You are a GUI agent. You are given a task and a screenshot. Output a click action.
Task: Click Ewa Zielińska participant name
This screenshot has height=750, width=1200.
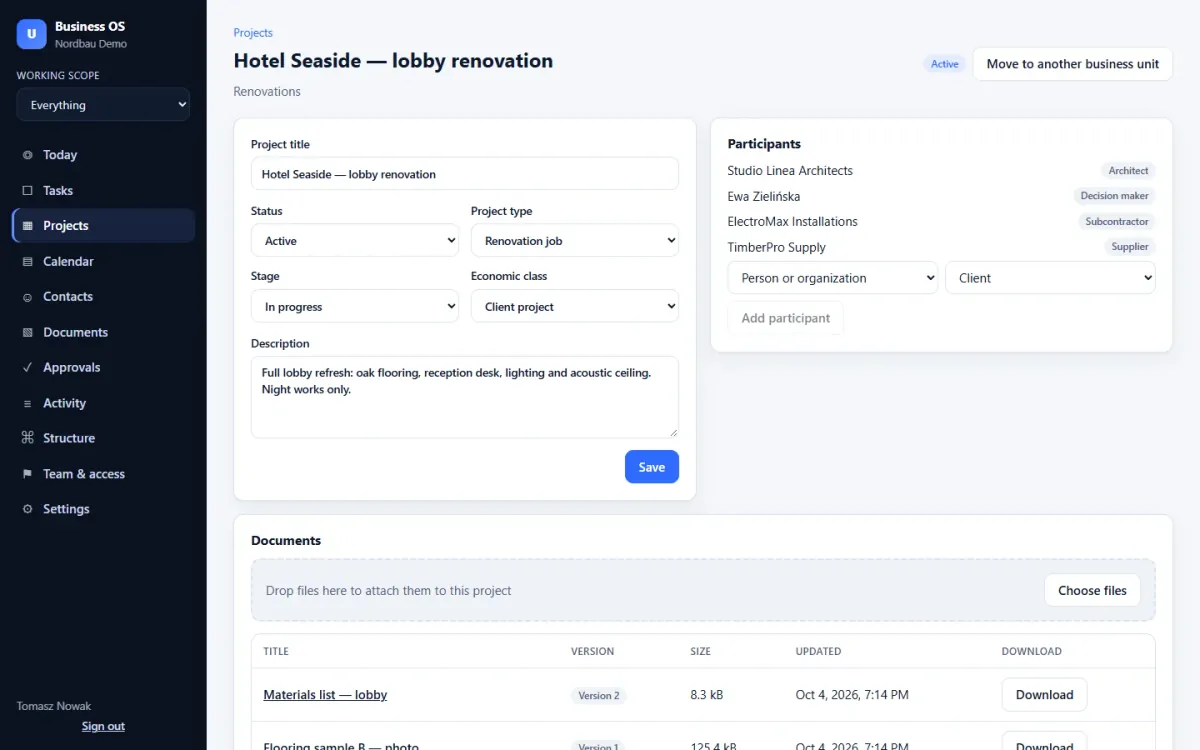[x=764, y=196]
